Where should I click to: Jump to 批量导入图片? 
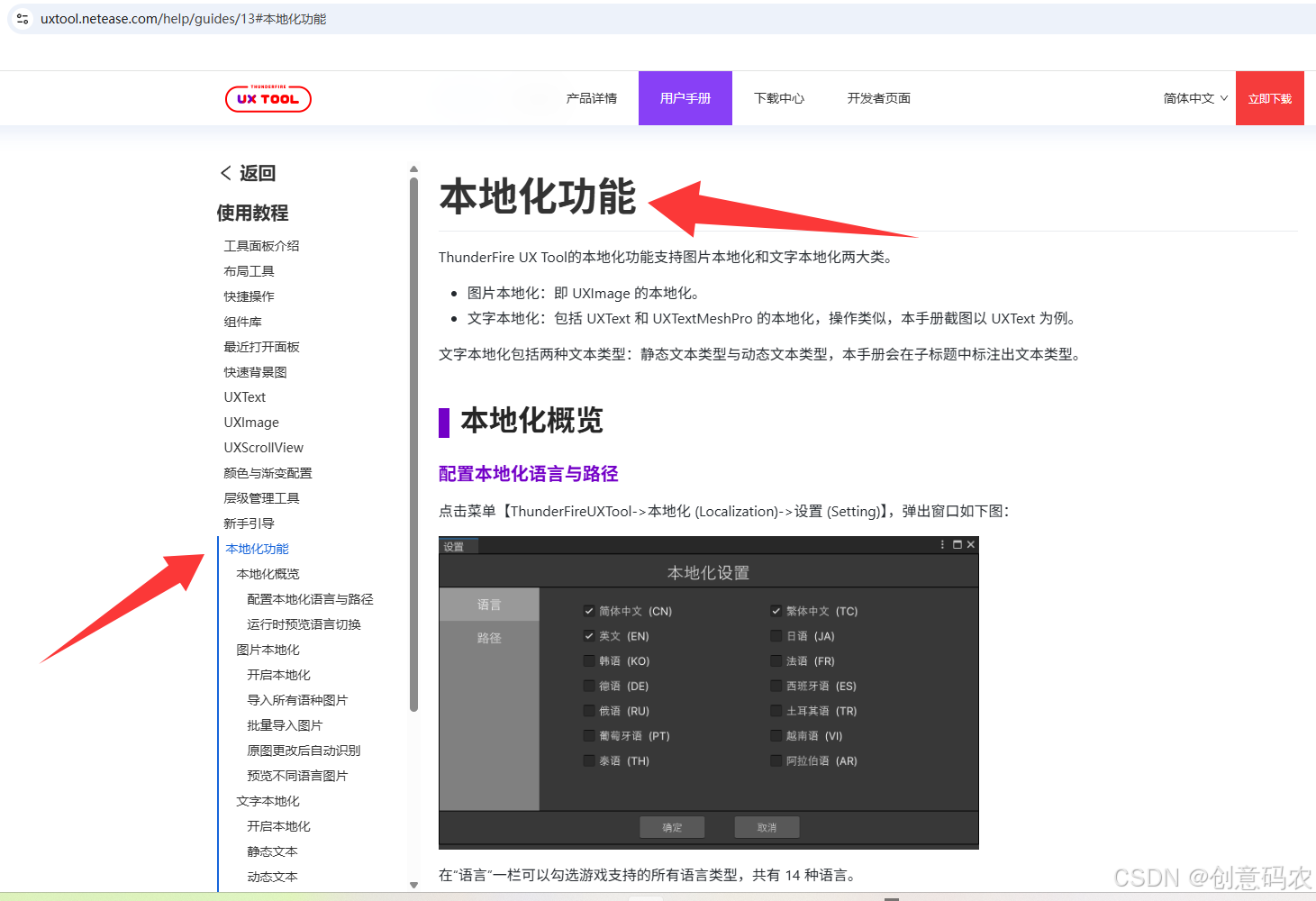point(285,725)
